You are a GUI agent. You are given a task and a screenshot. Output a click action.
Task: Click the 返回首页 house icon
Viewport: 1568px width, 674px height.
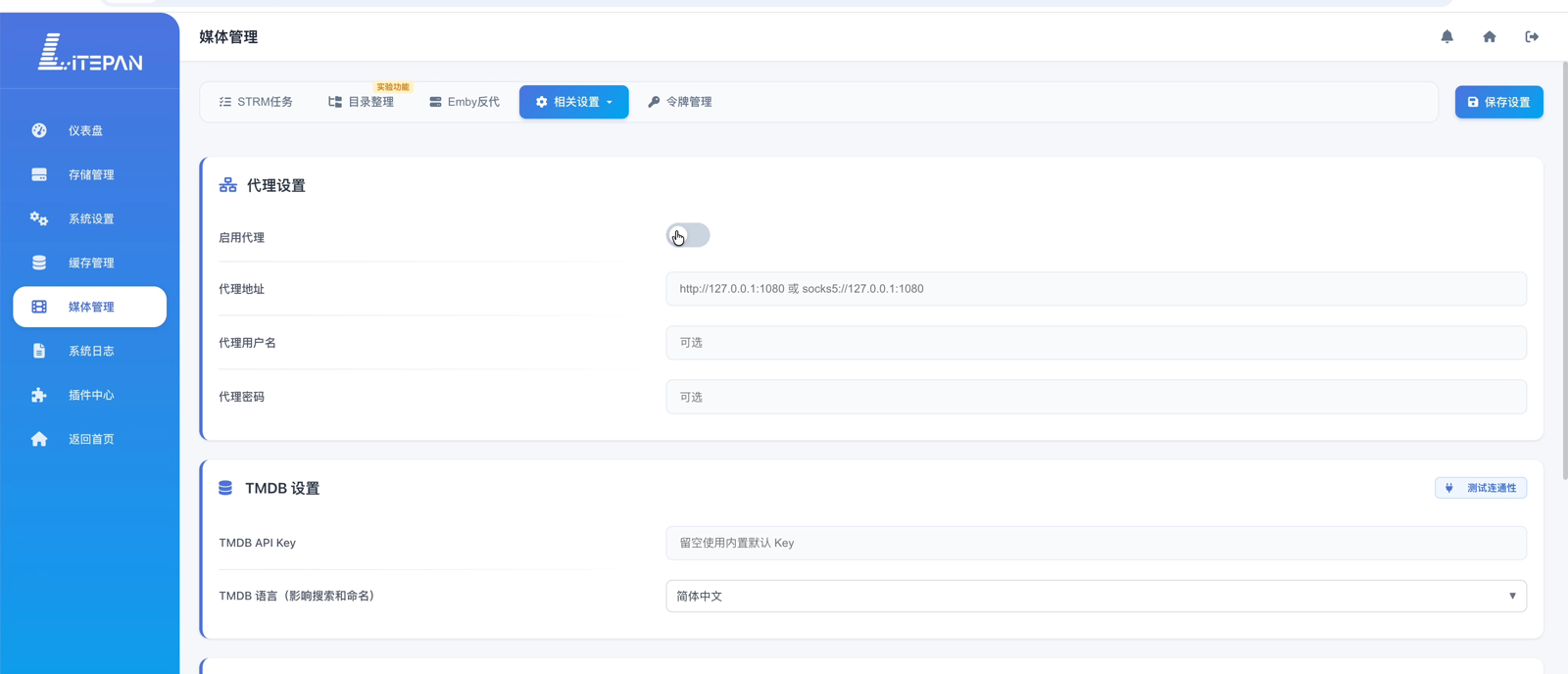39,439
